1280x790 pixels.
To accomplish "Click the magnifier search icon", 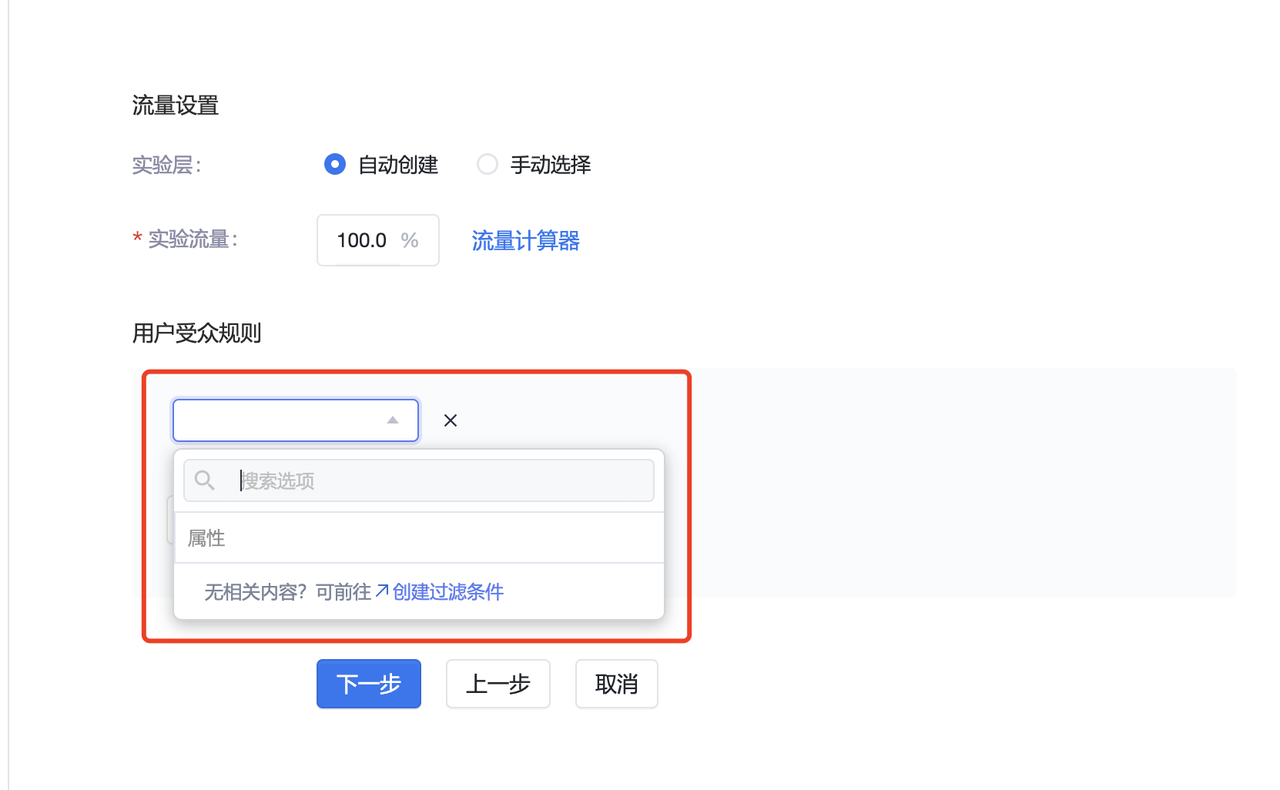I will (205, 481).
